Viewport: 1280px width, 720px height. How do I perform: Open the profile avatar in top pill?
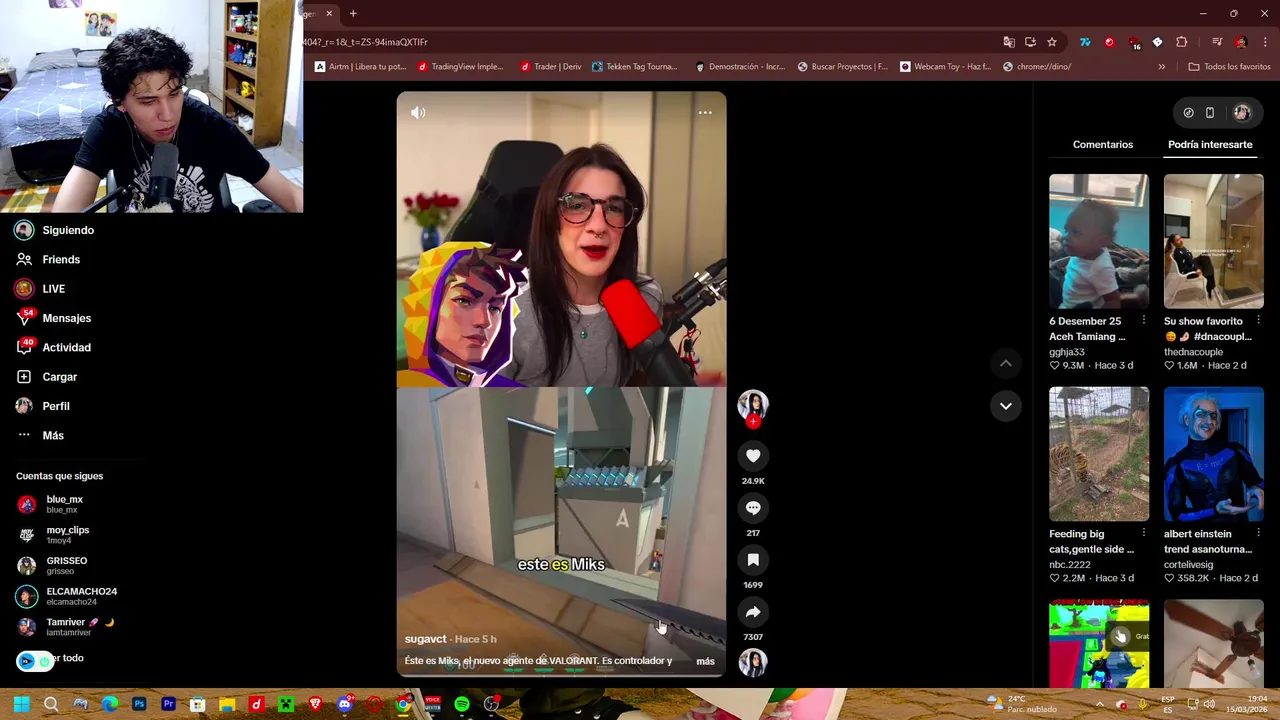[1242, 113]
